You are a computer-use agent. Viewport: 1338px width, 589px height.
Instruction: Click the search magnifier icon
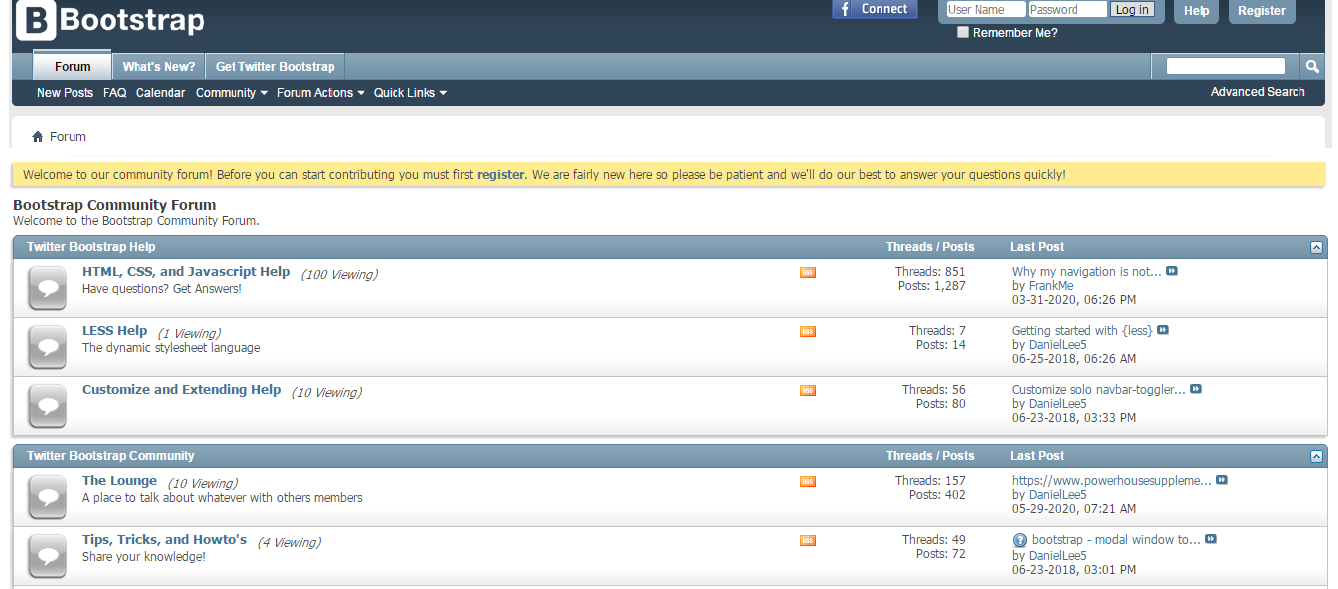click(x=1312, y=66)
